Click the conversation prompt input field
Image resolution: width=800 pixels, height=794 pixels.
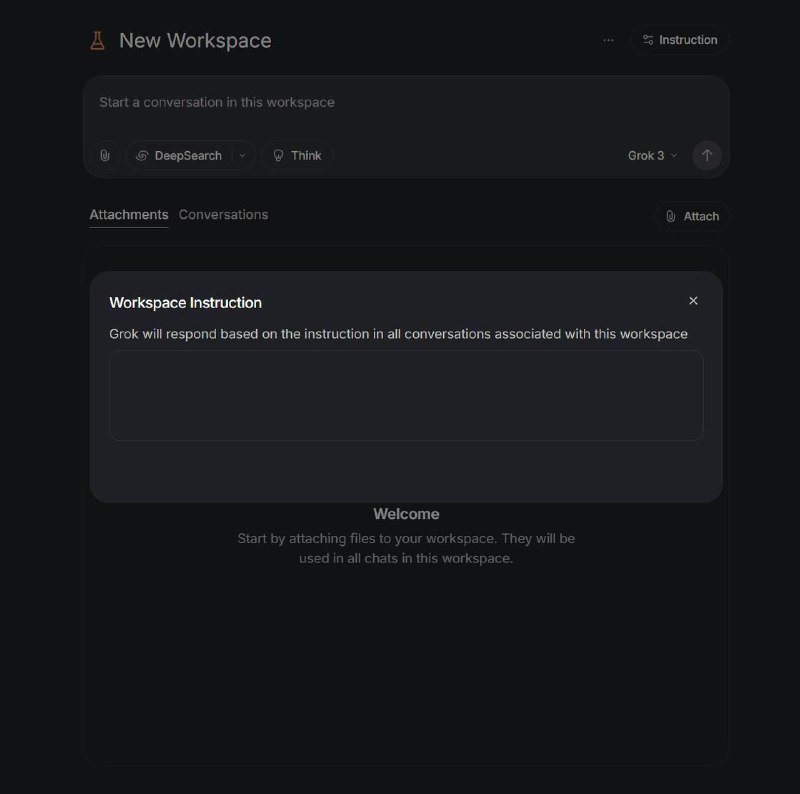pyautogui.click(x=406, y=103)
